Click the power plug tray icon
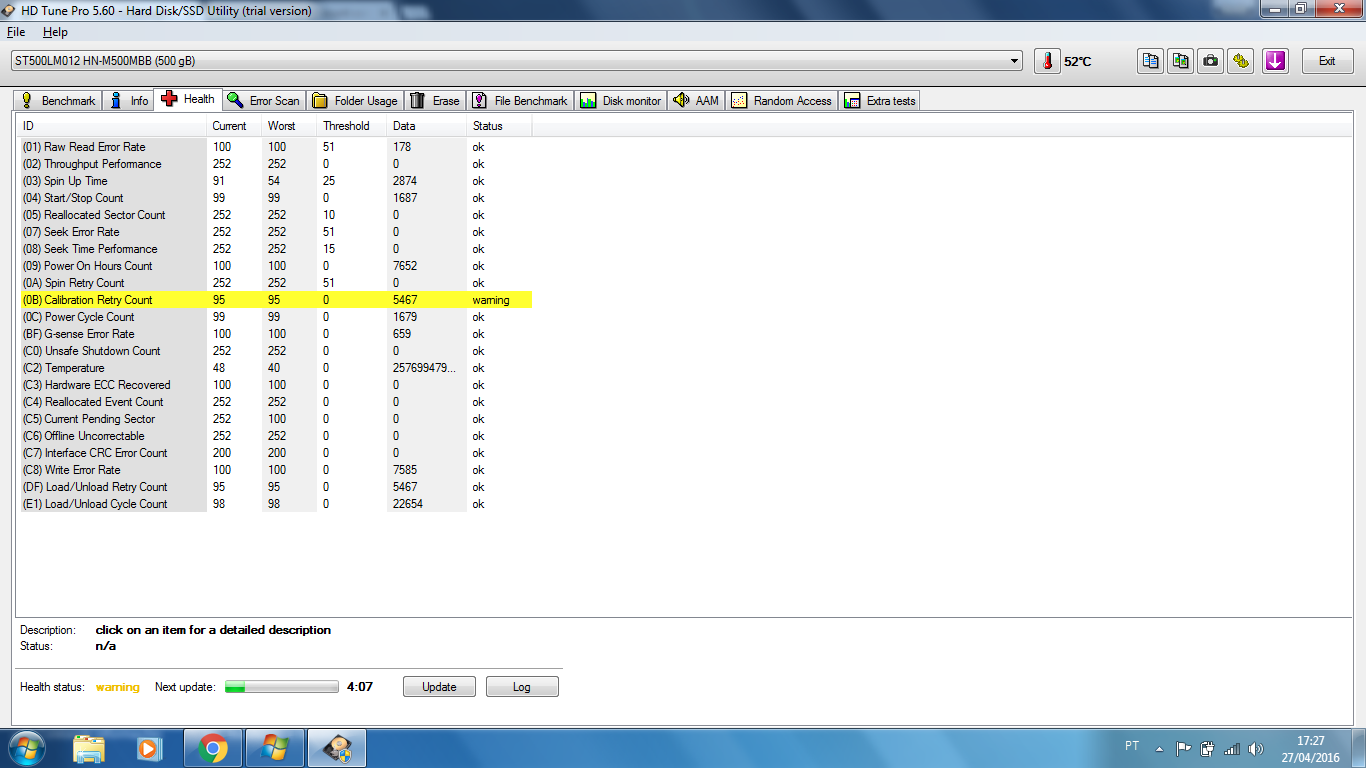This screenshot has height=768, width=1366. 1207,748
